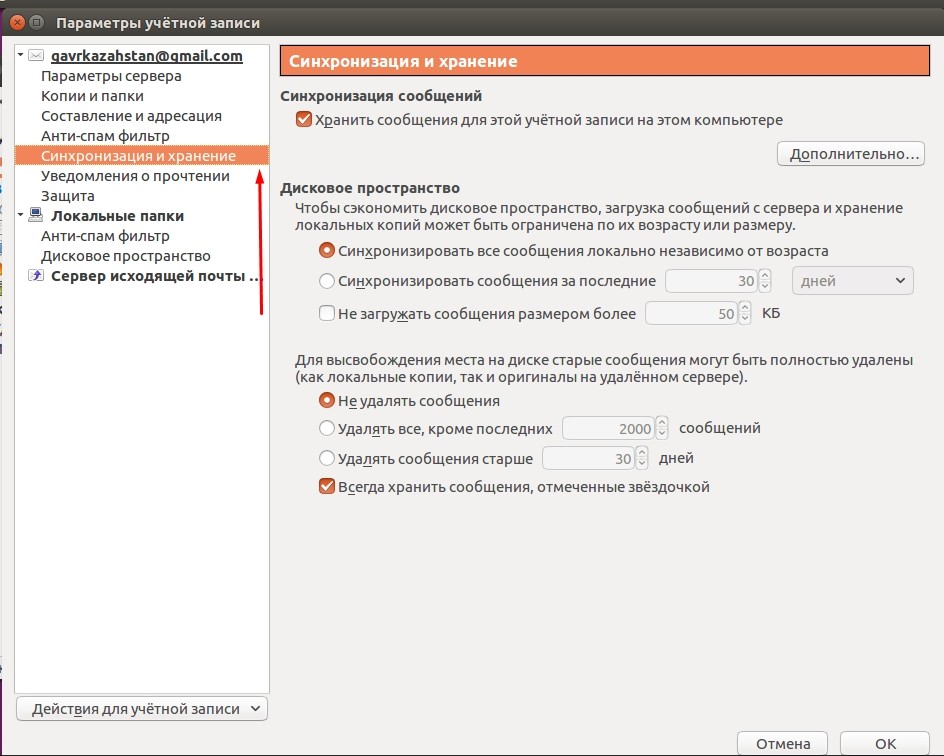Uncheck Всегда хранить сообщения со звёздочкой
944x756 pixels.
pyautogui.click(x=327, y=486)
